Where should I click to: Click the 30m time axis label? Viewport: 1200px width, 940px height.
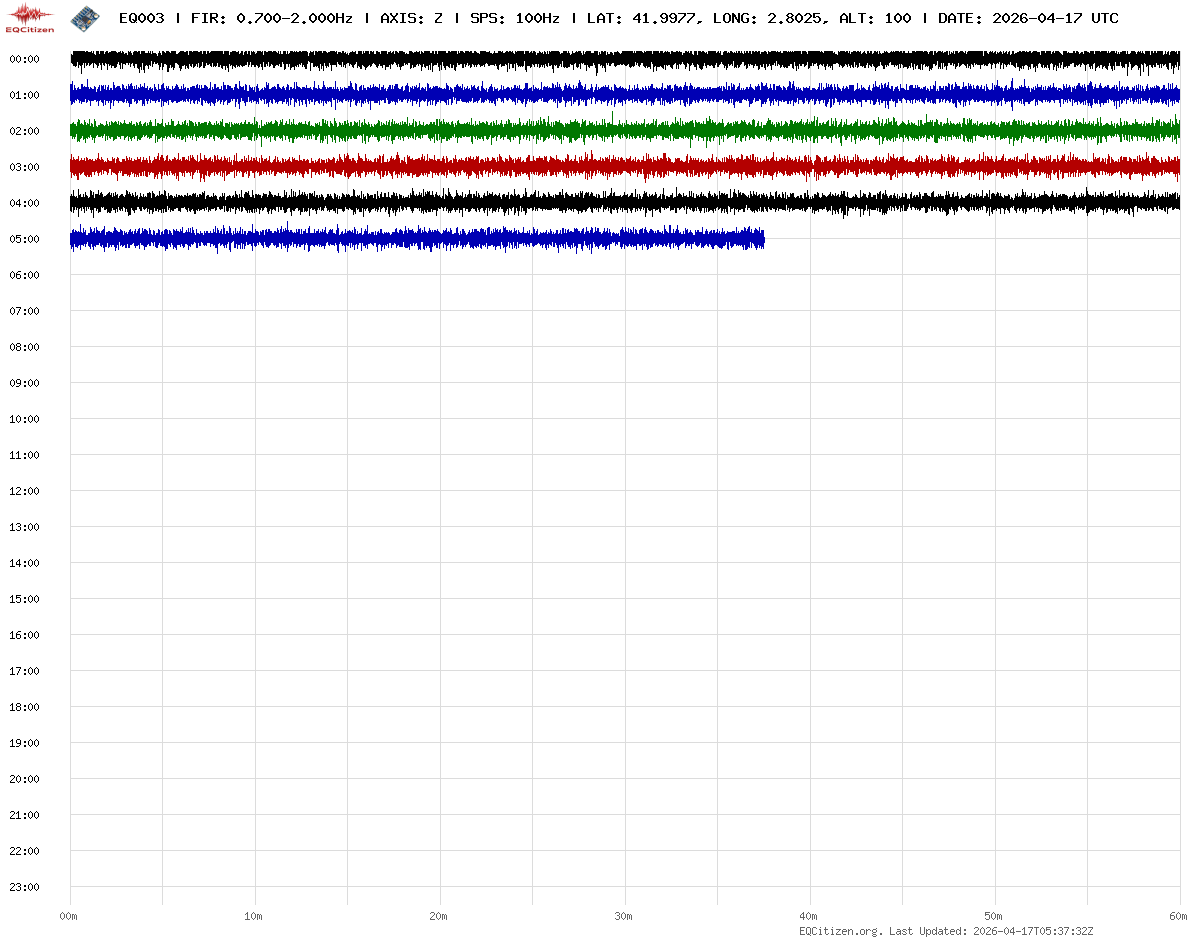pos(624,916)
